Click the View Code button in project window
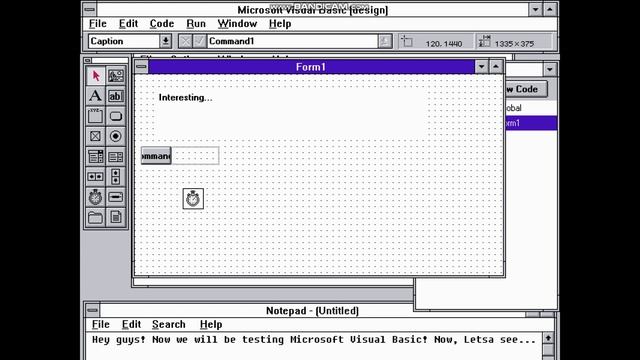The height and width of the screenshot is (360, 640). click(x=526, y=89)
